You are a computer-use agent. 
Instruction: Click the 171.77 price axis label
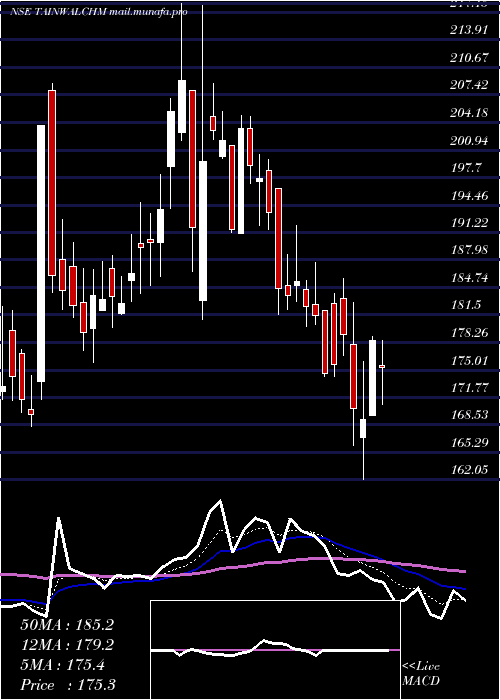click(x=469, y=388)
